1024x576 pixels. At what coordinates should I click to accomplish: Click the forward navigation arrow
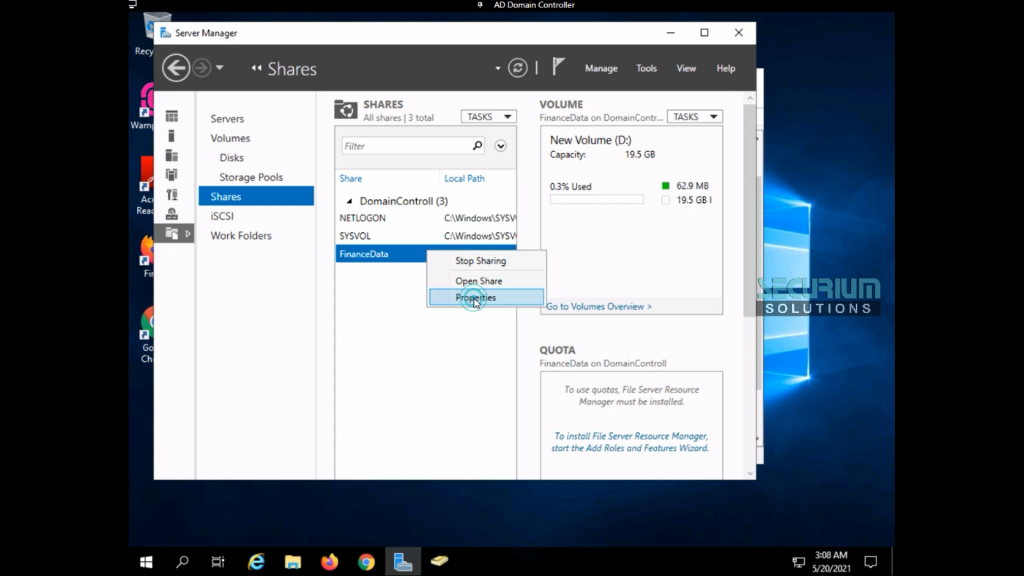(202, 68)
